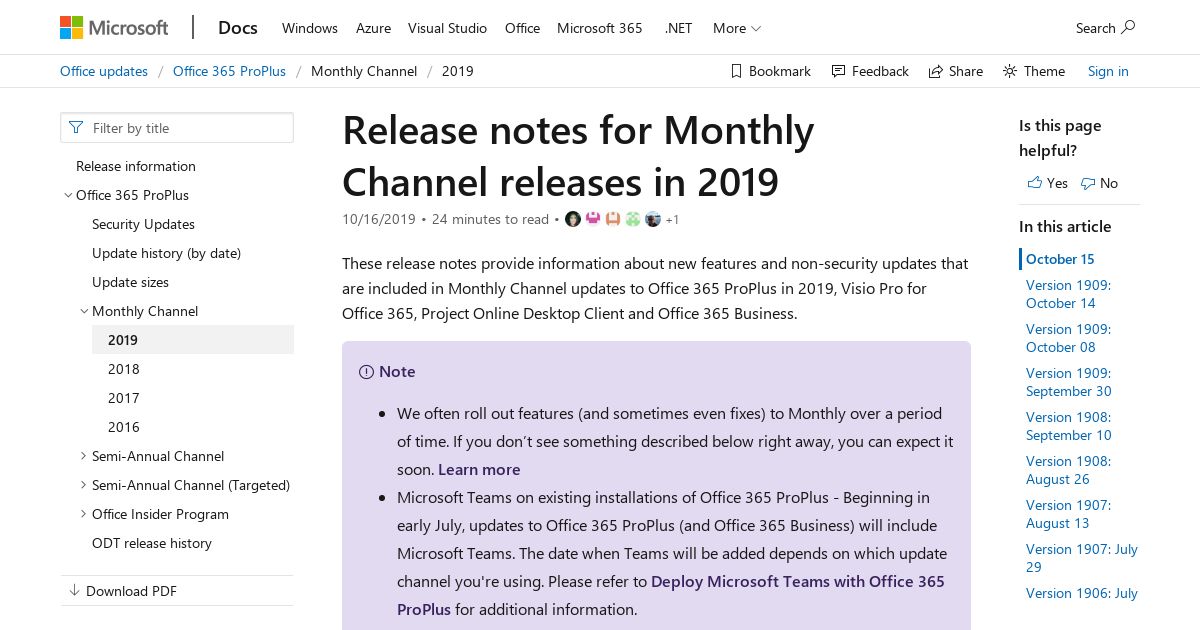Click the Download PDF arrow icon

pyautogui.click(x=74, y=591)
